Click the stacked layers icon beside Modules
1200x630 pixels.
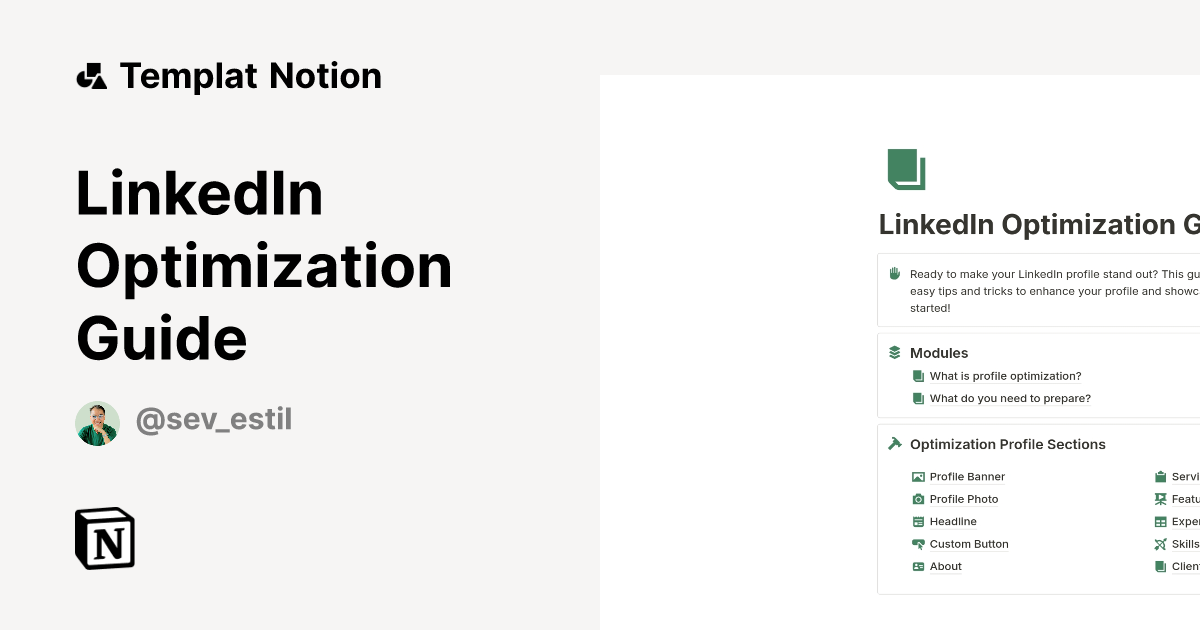tap(893, 352)
